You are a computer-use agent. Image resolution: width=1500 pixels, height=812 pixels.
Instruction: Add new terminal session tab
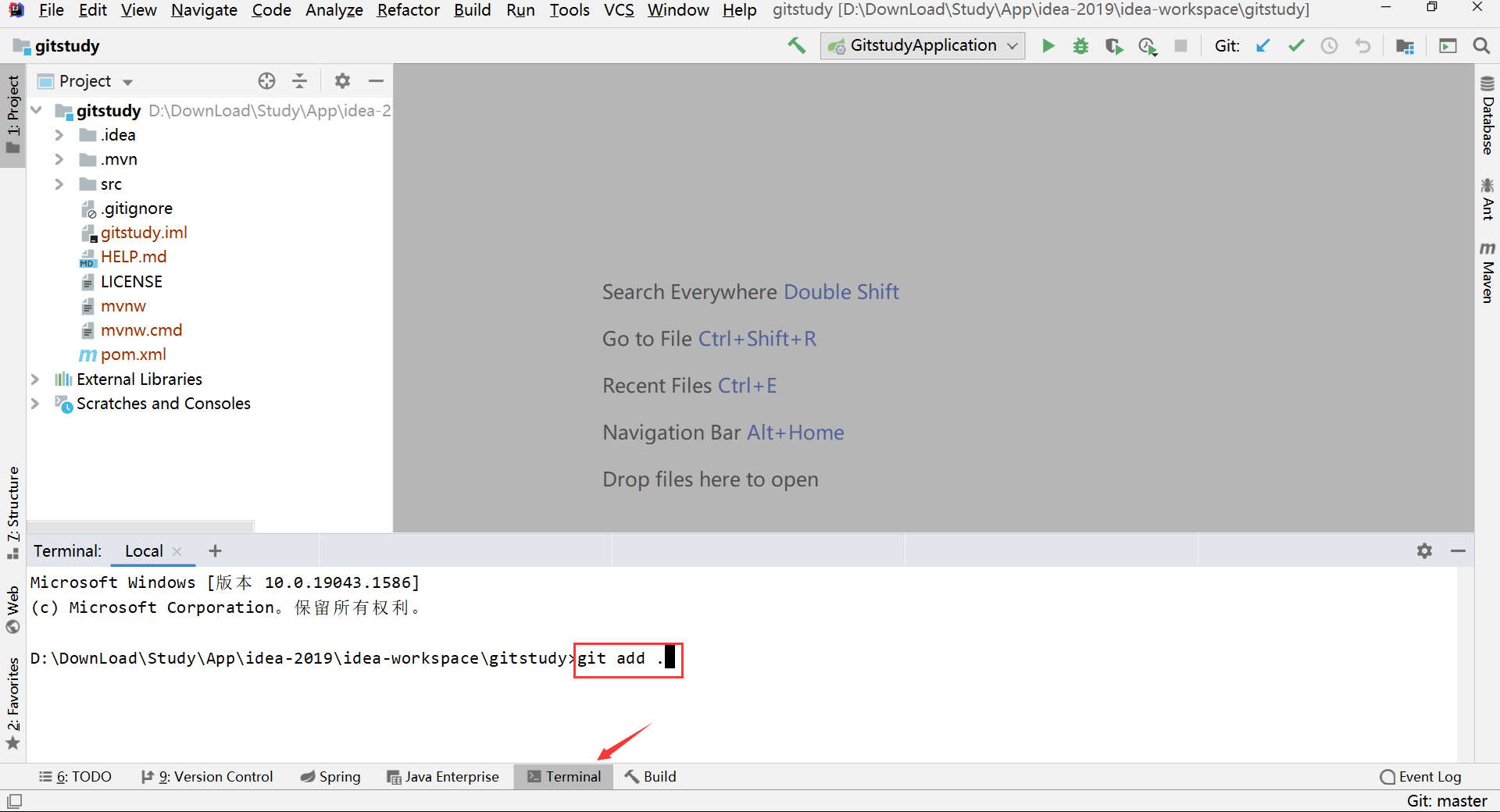point(216,550)
